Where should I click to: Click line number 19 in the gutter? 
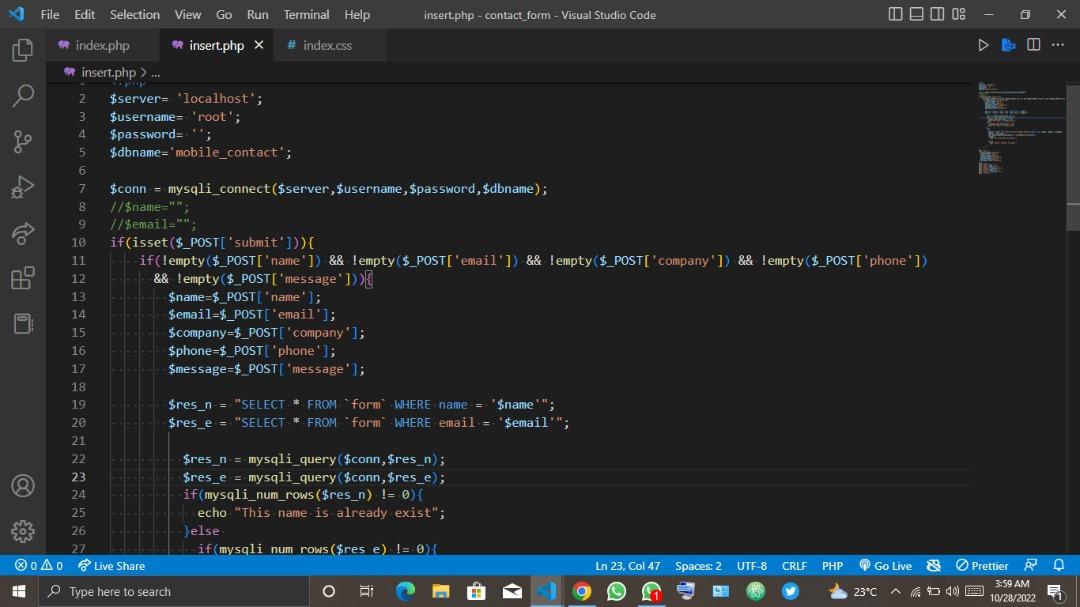click(79, 404)
